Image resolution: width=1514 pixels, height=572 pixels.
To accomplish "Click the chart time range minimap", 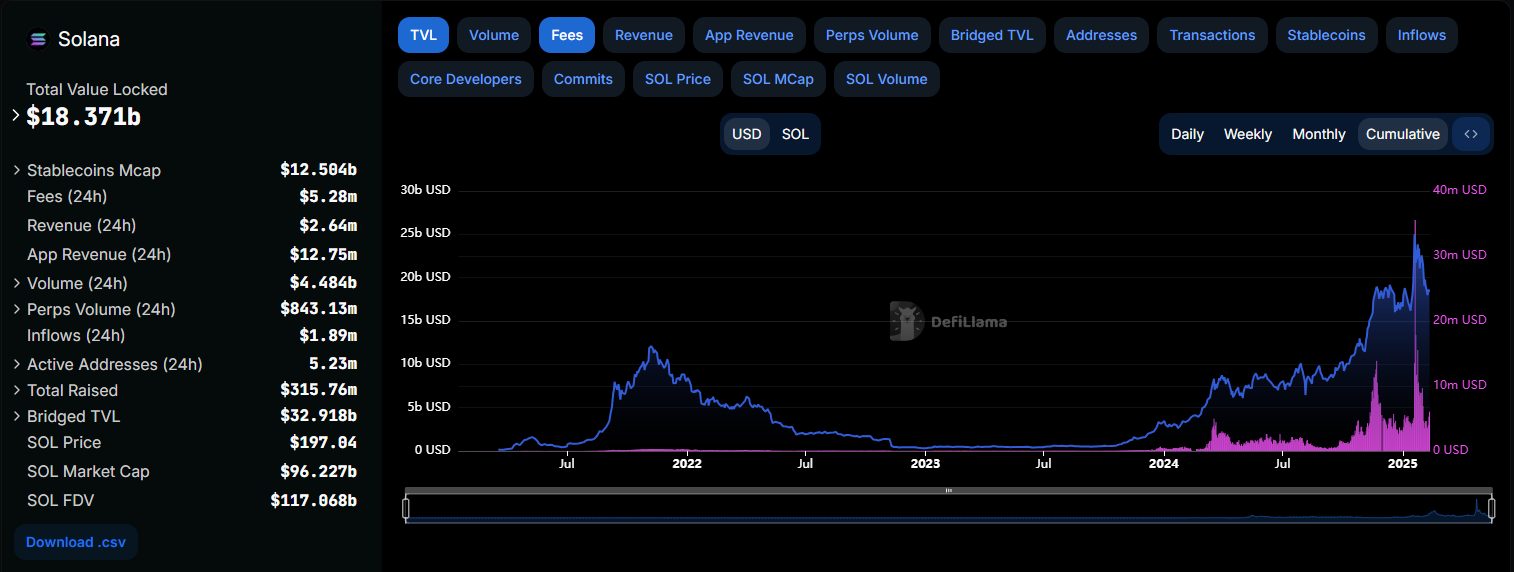I will [948, 509].
